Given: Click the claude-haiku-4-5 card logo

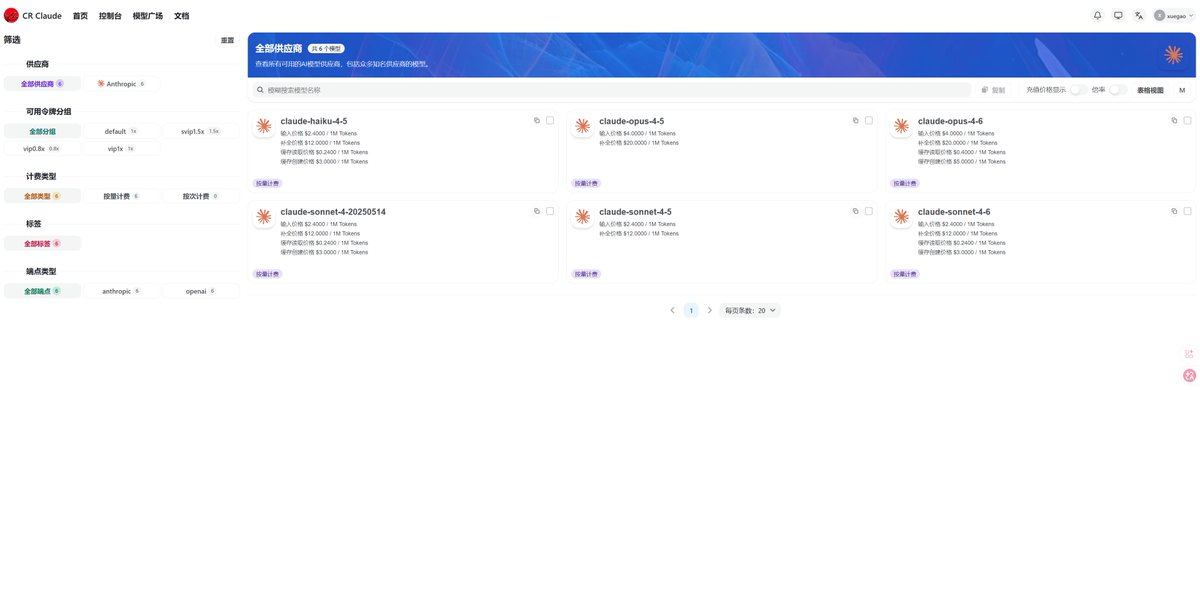Looking at the screenshot, I should click(x=264, y=126).
